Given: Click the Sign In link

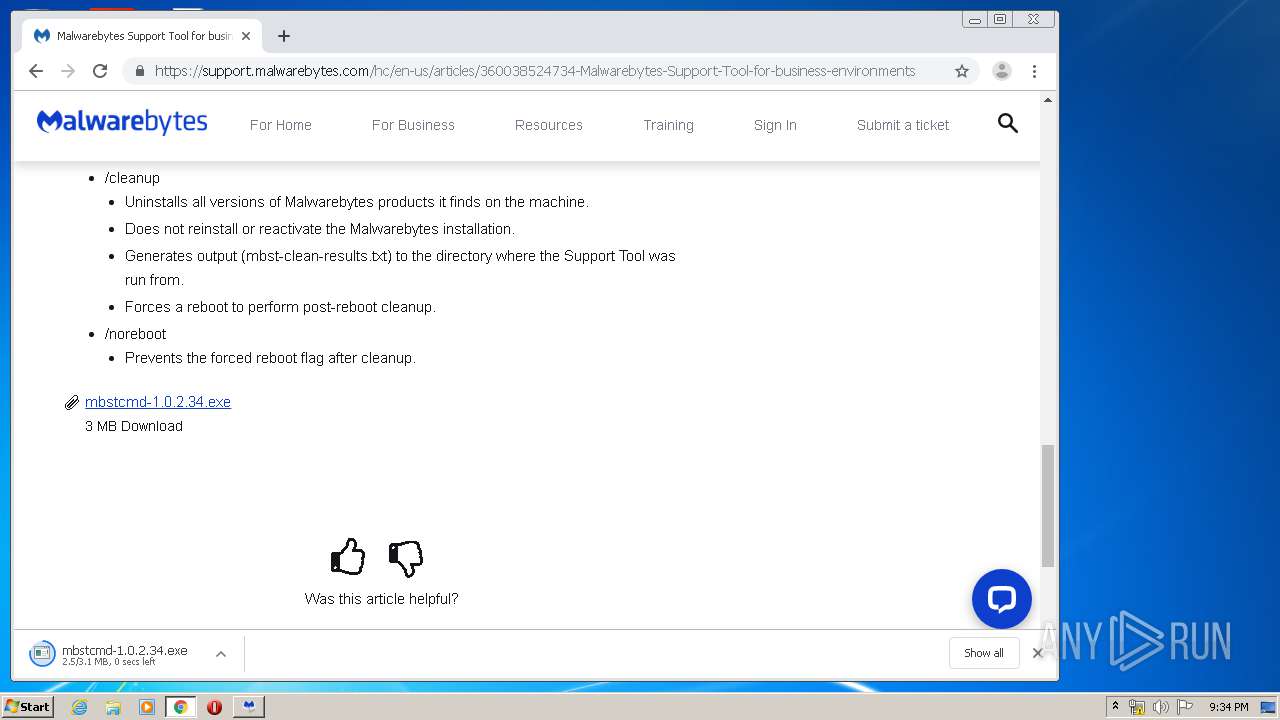Looking at the screenshot, I should coord(775,125).
